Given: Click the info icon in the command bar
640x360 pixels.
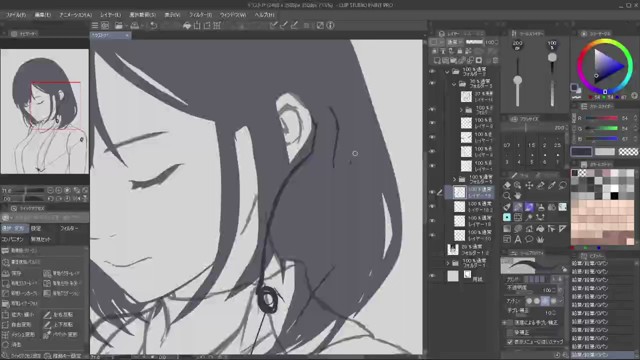Looking at the screenshot, I should pos(330,25).
